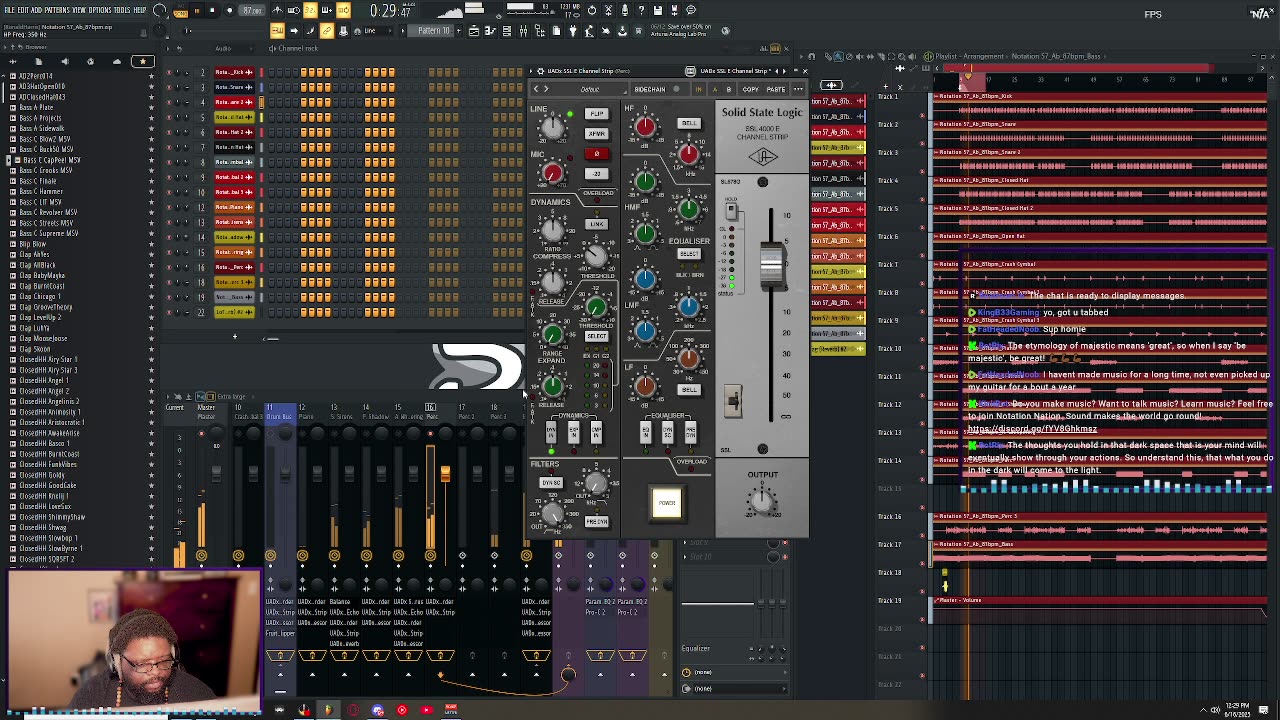Click the globe icon next to the news panel

[x=726, y=31]
